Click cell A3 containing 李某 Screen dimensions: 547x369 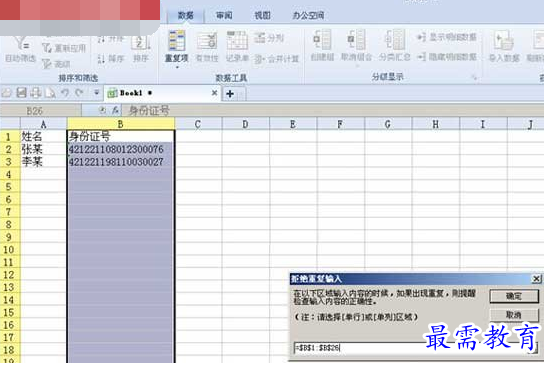coord(43,161)
